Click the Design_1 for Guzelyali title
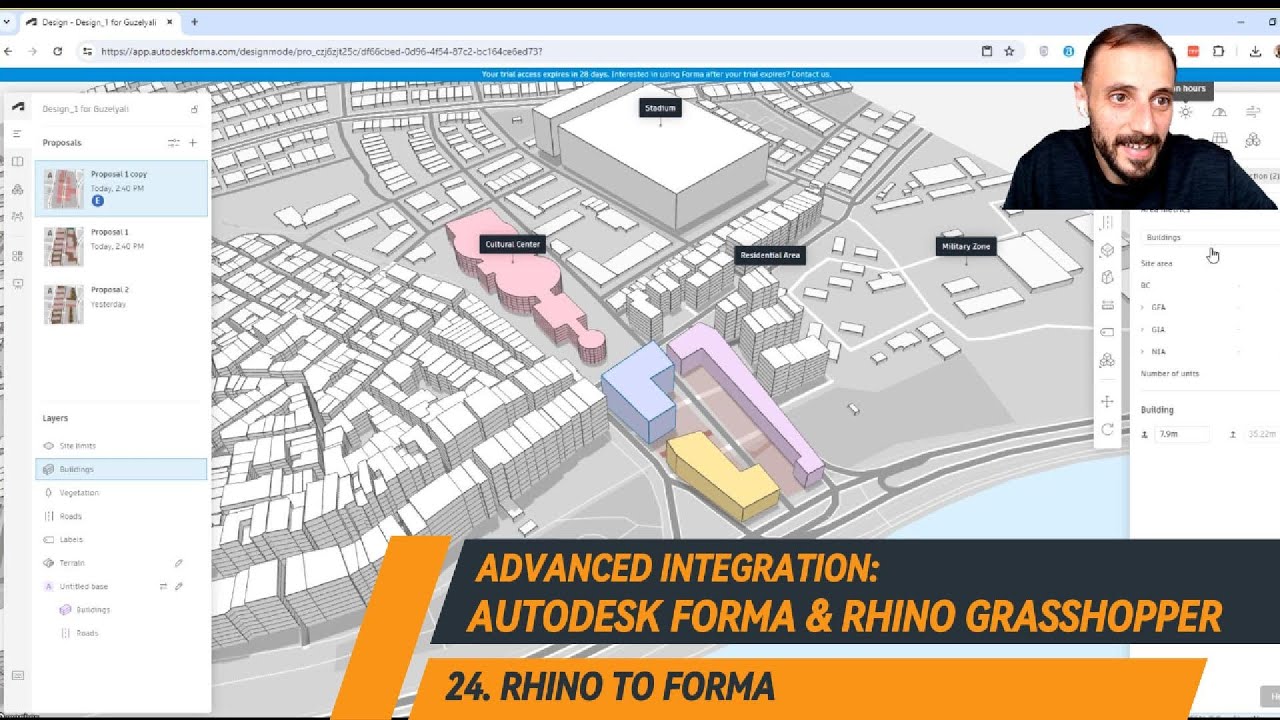The width and height of the screenshot is (1280, 720). [x=86, y=109]
